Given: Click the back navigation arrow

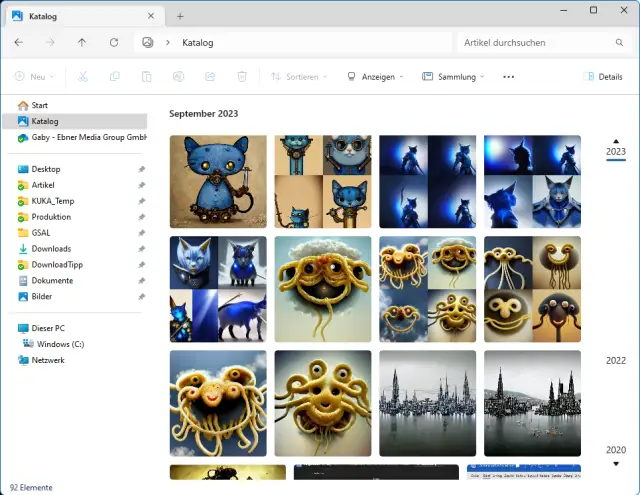Looking at the screenshot, I should pyautogui.click(x=19, y=43).
